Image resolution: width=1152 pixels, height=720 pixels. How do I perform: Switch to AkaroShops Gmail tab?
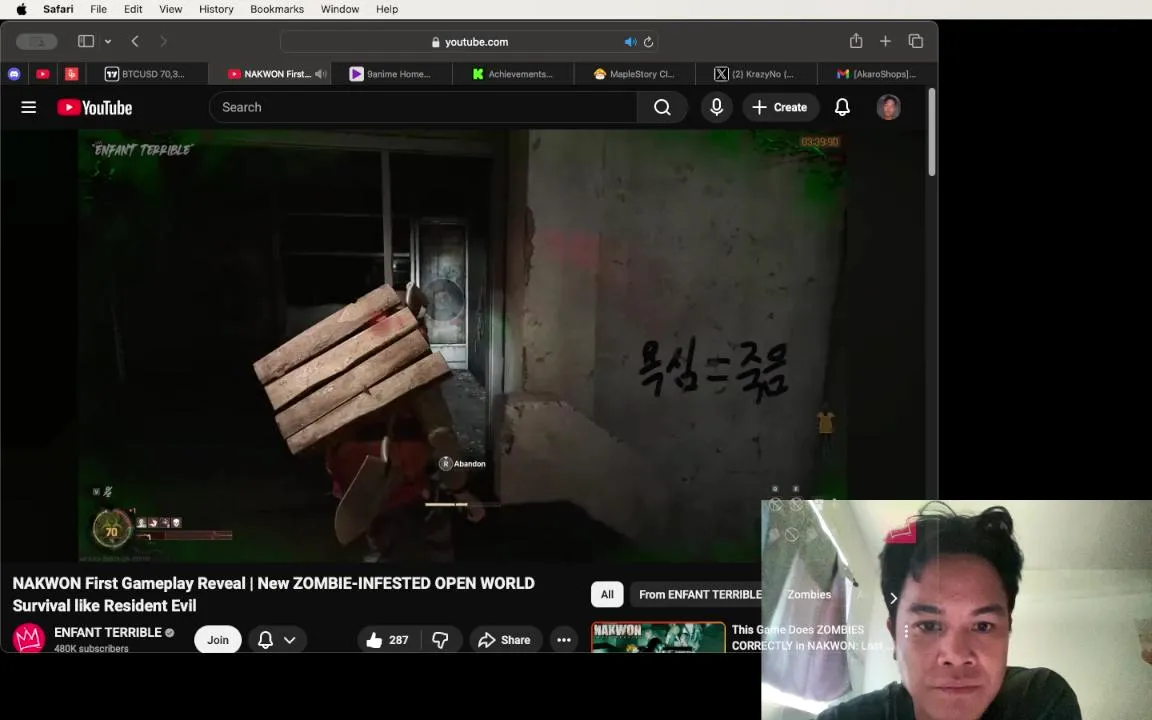[876, 73]
